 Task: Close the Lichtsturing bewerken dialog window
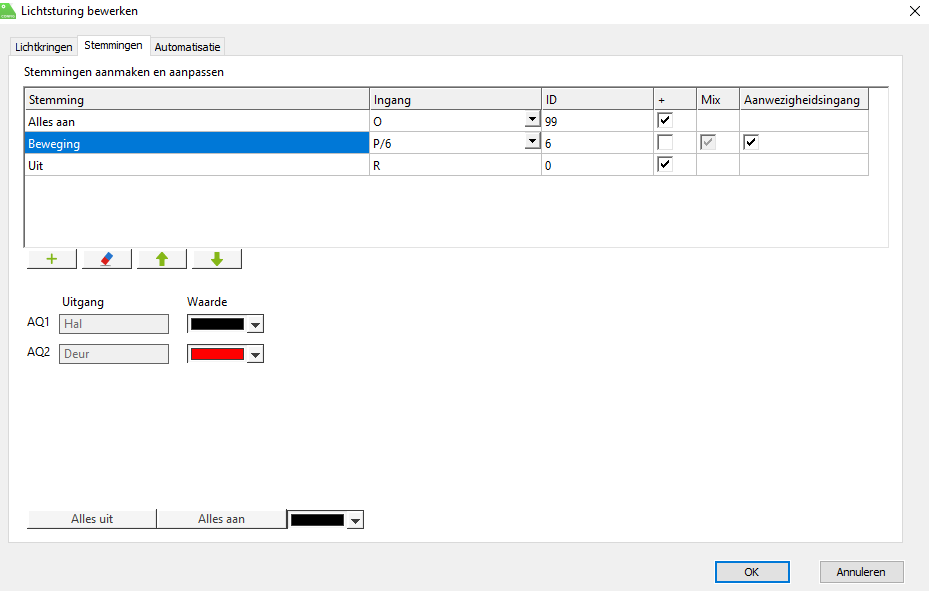click(x=913, y=11)
